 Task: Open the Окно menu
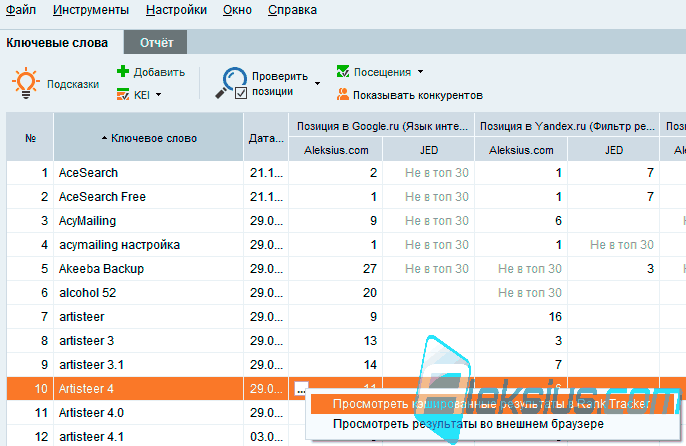pyautogui.click(x=237, y=10)
